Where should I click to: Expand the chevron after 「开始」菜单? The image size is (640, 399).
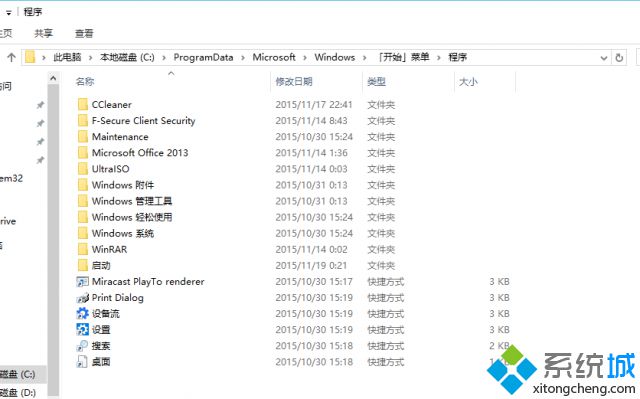439,58
